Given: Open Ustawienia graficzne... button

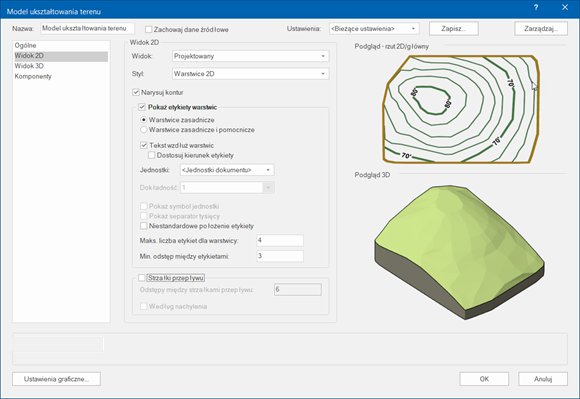Looking at the screenshot, I should (x=56, y=379).
